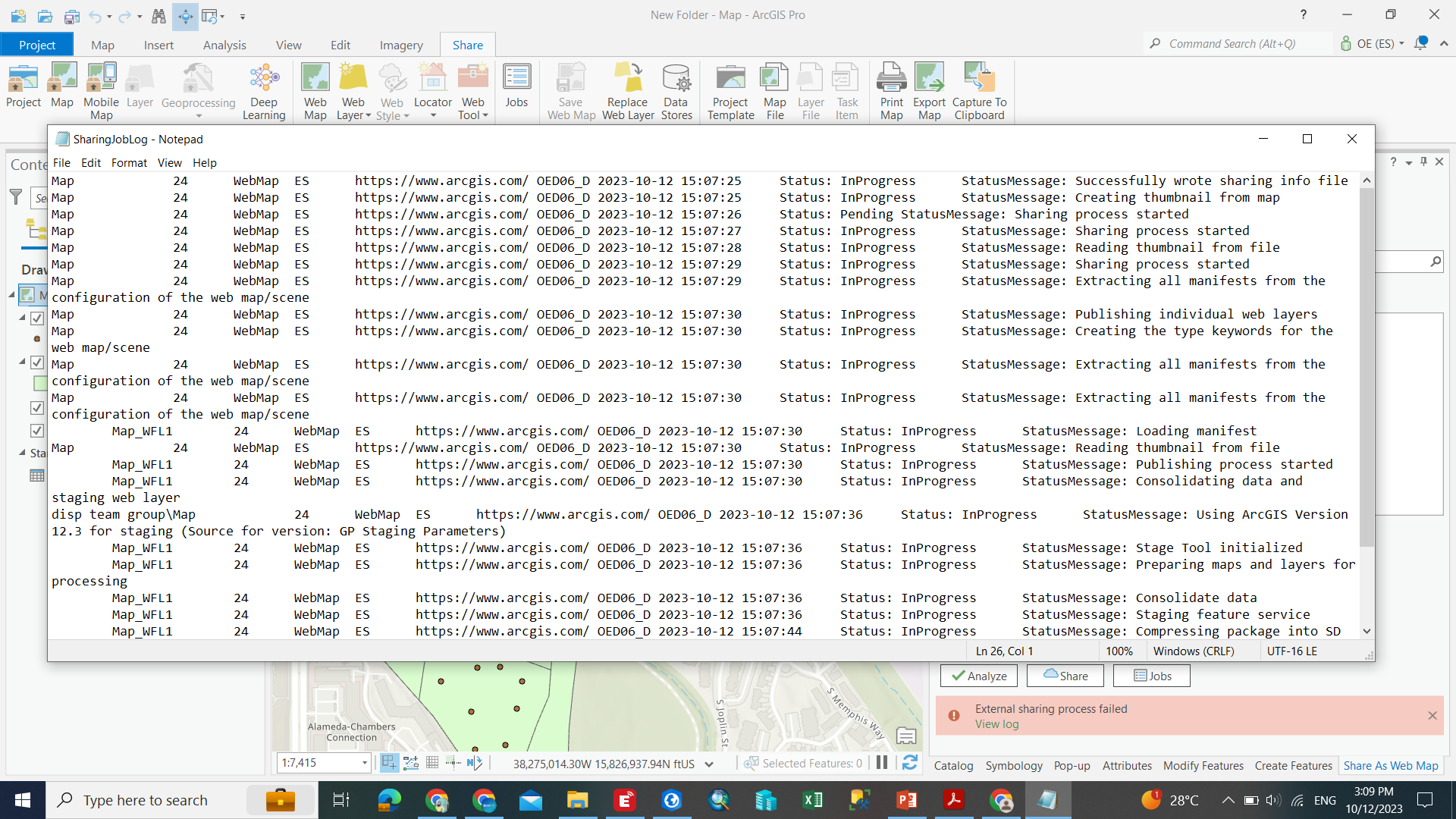Select Capture To Clipboard
The width and height of the screenshot is (1456, 819).
979,90
